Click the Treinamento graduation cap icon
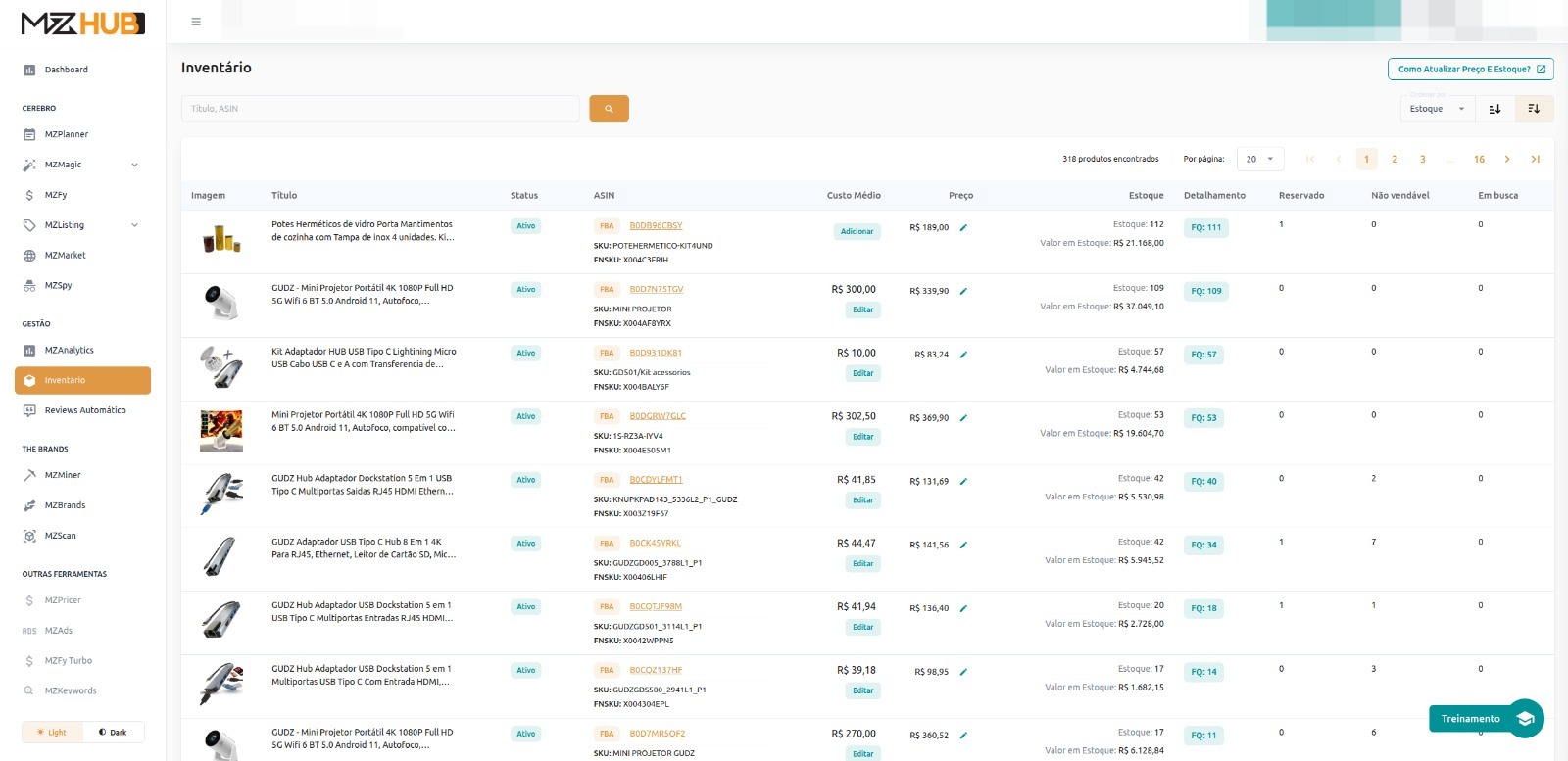This screenshot has height=761, width=1568. 1525,719
